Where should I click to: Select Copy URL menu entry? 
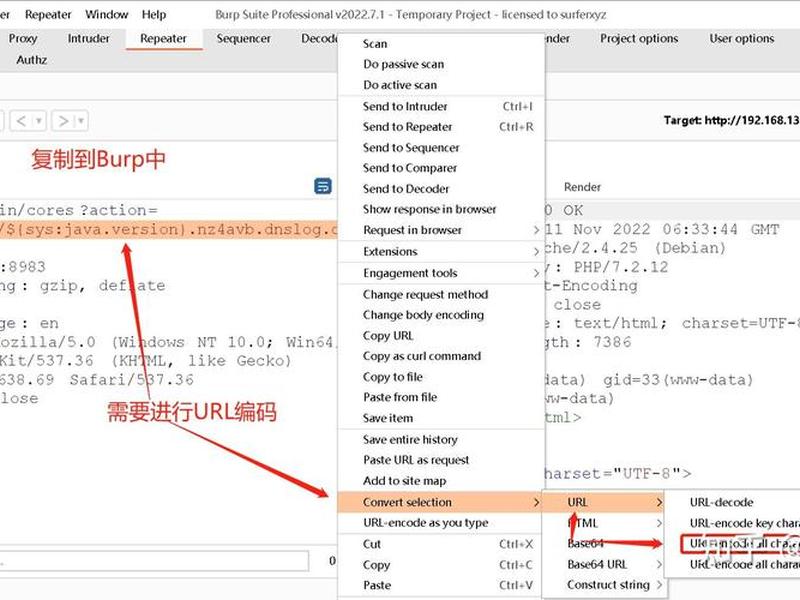pos(441,336)
